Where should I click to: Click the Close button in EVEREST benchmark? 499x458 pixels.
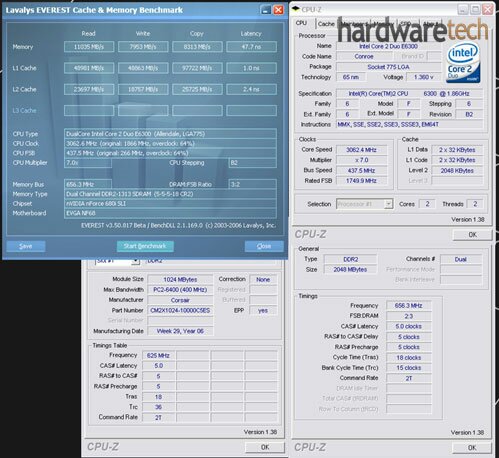click(264, 246)
